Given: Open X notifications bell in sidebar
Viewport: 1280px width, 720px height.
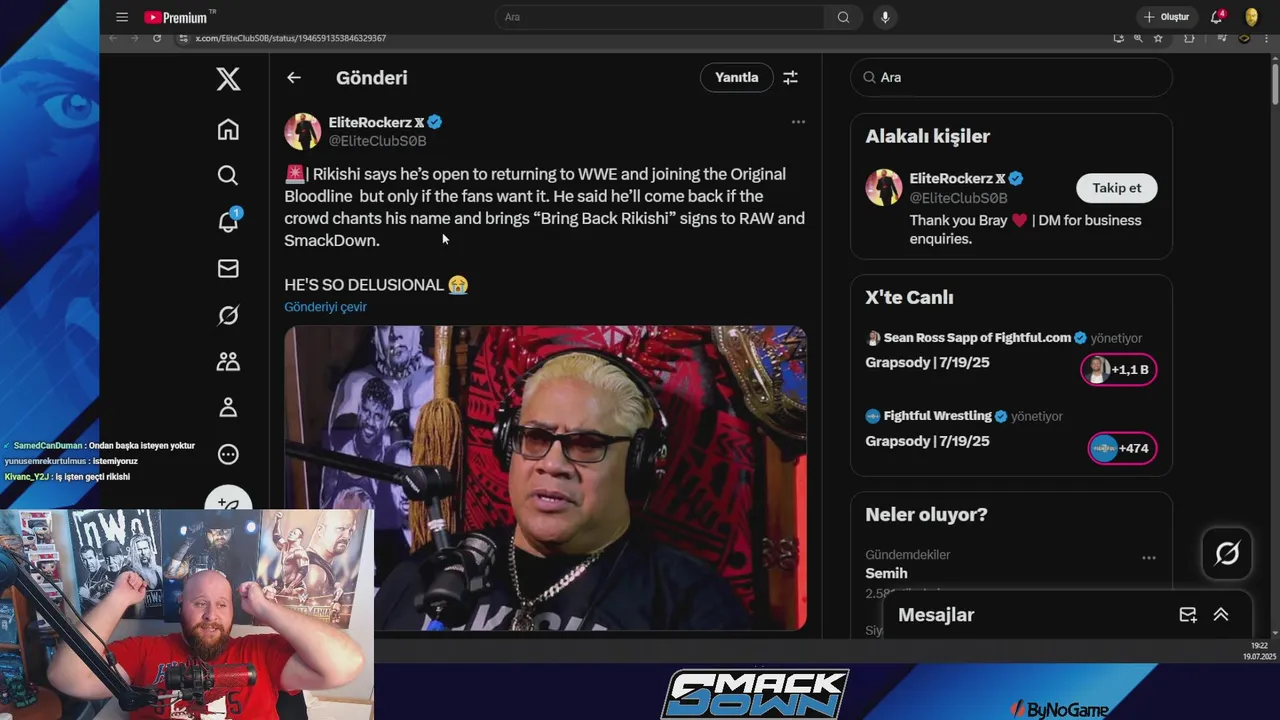Looking at the screenshot, I should tap(228, 220).
